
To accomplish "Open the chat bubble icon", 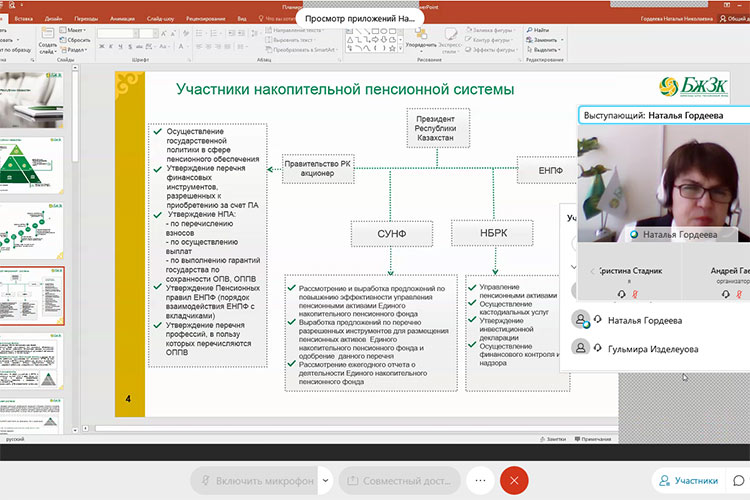I will pos(739,480).
